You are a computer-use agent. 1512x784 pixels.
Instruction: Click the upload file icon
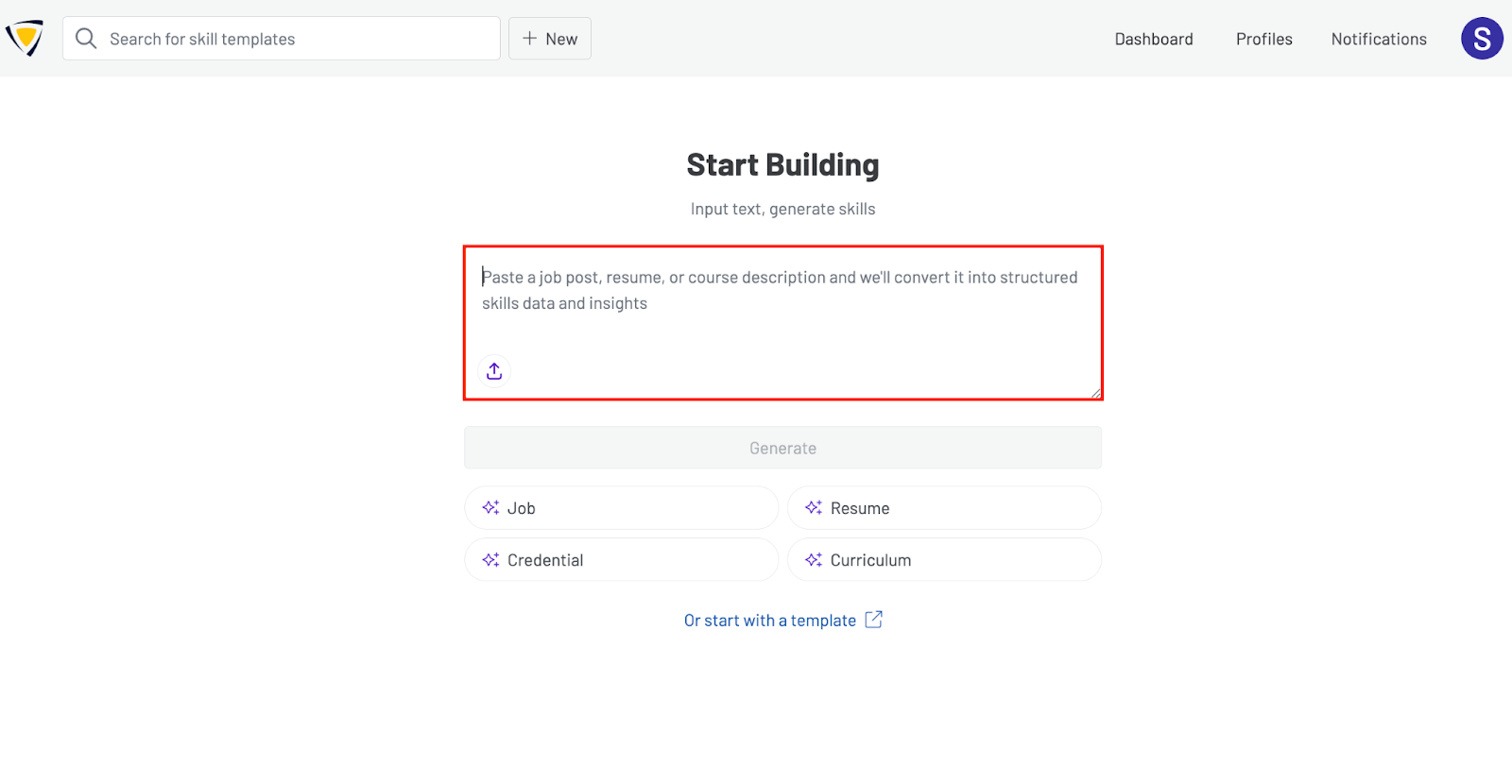pos(494,371)
